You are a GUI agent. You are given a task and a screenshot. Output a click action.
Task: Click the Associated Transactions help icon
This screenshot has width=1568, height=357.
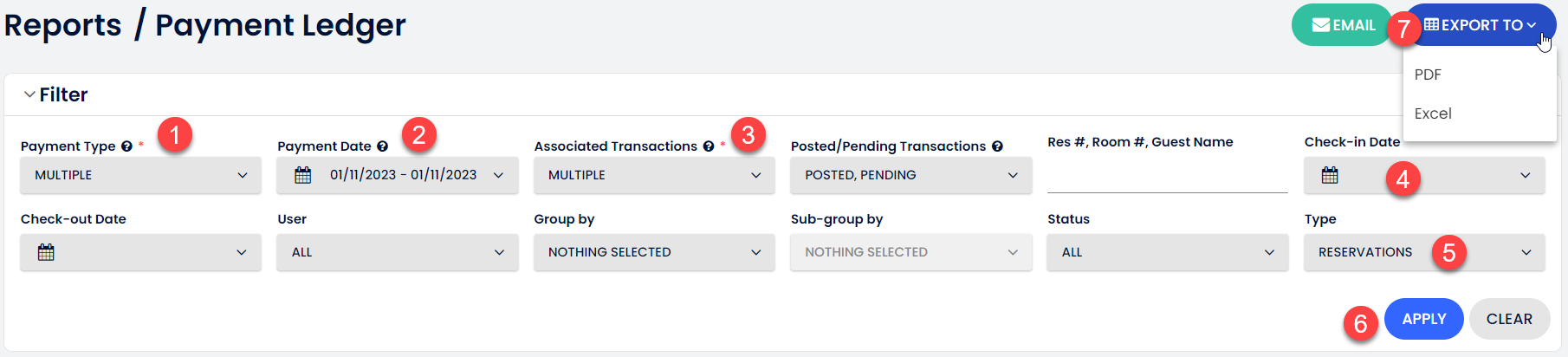click(x=709, y=146)
